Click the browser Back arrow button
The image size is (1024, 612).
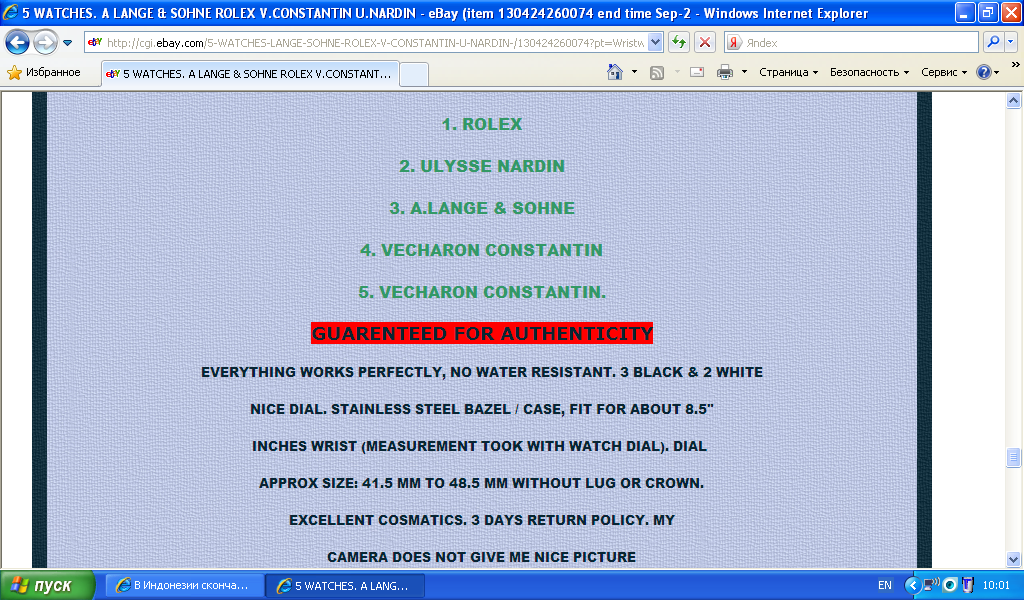(x=17, y=43)
